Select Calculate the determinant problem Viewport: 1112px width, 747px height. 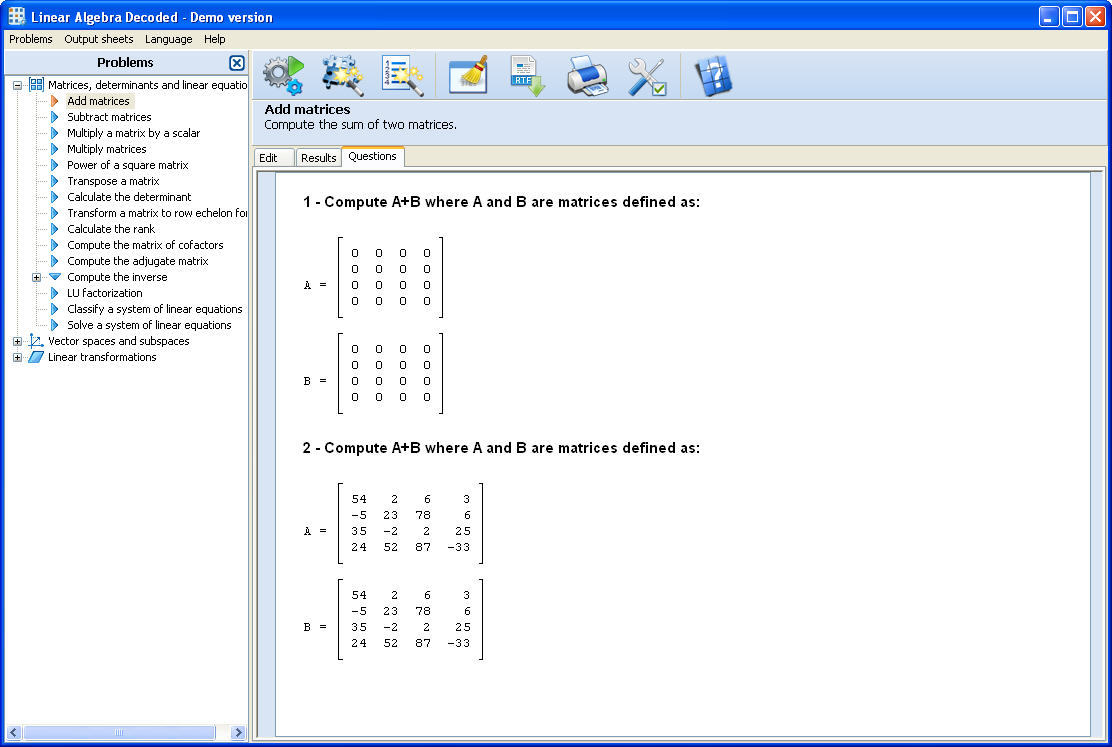[x=129, y=197]
